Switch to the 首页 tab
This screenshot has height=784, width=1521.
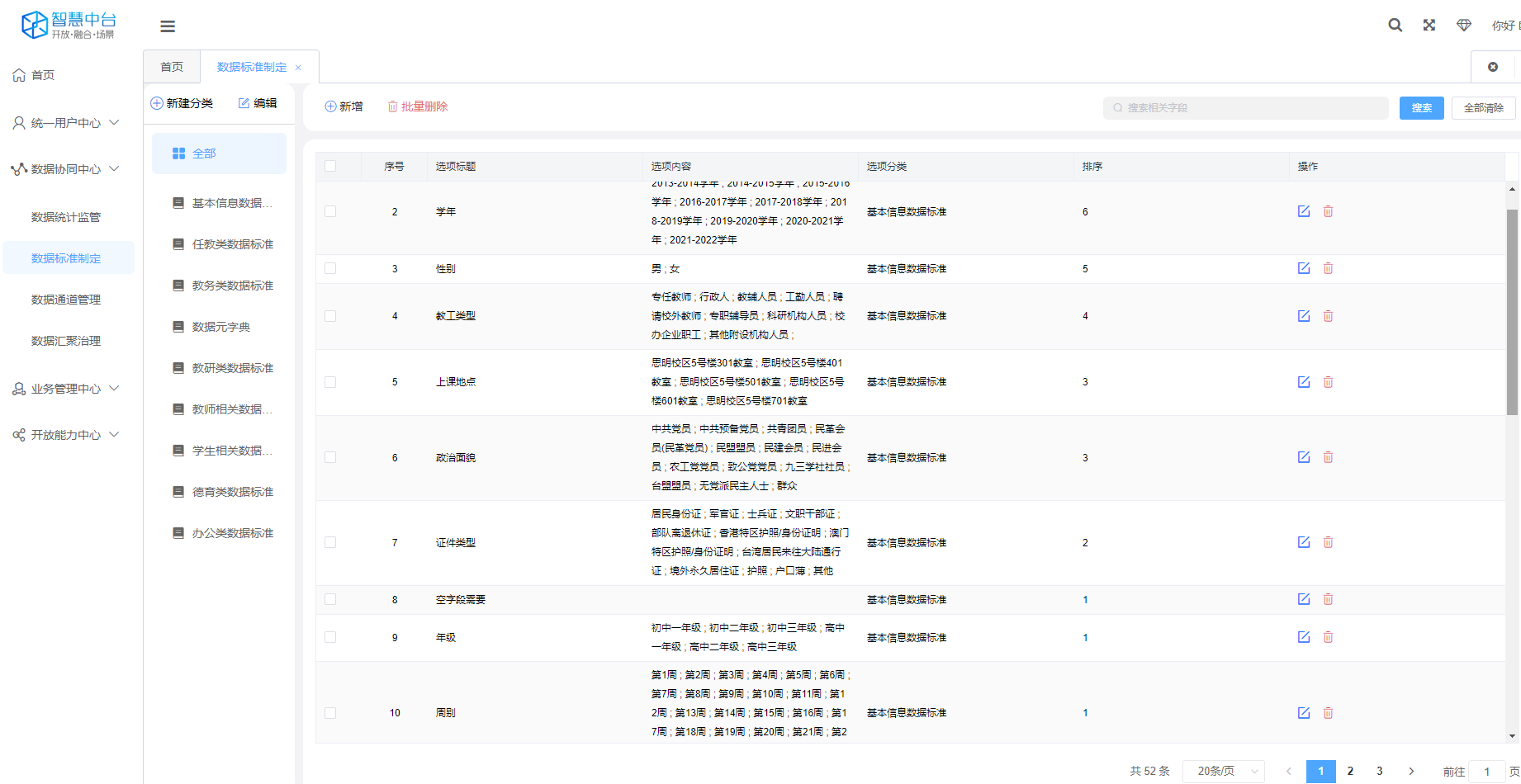point(172,67)
